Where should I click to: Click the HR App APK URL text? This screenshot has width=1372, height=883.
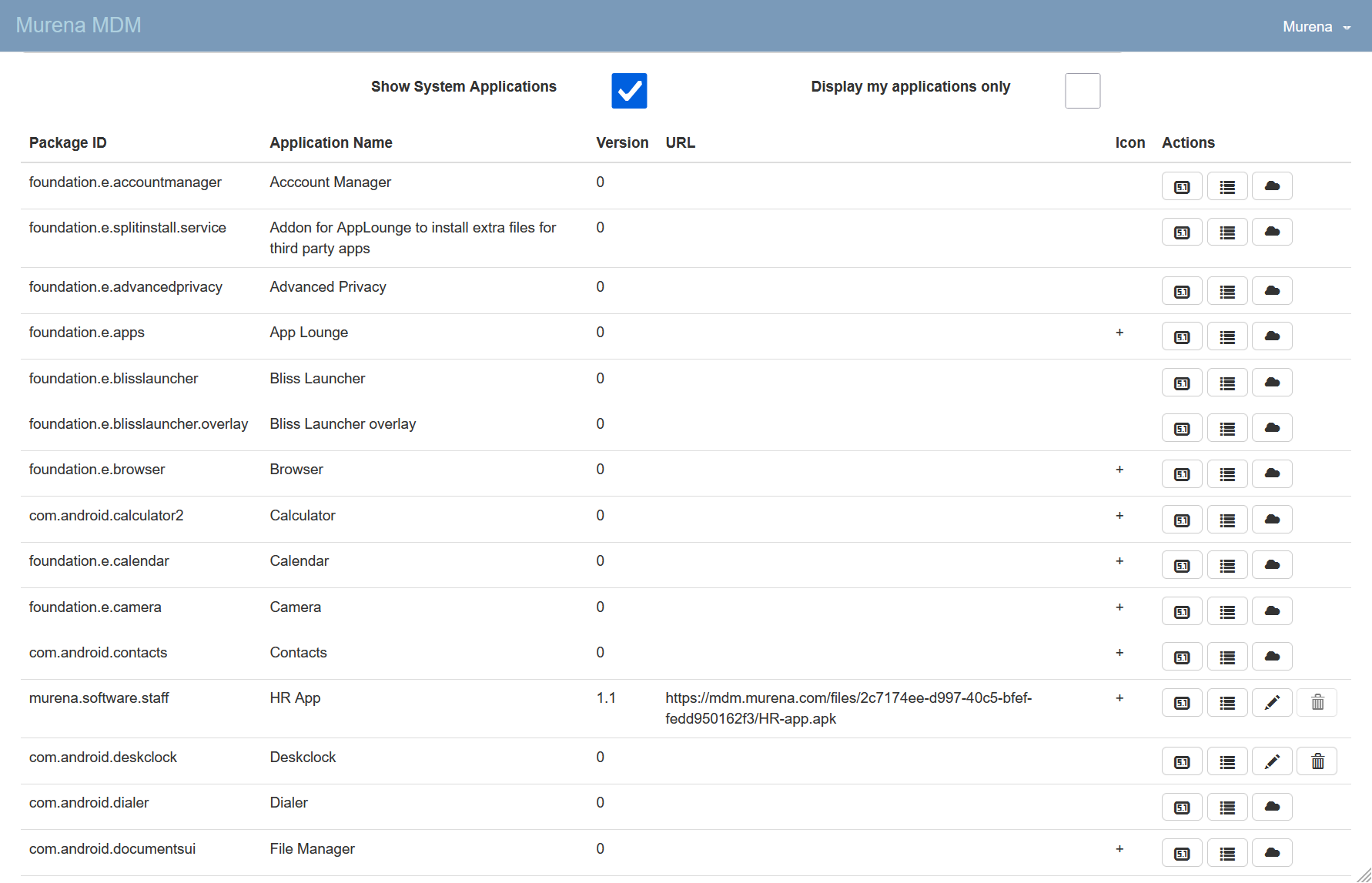[848, 708]
